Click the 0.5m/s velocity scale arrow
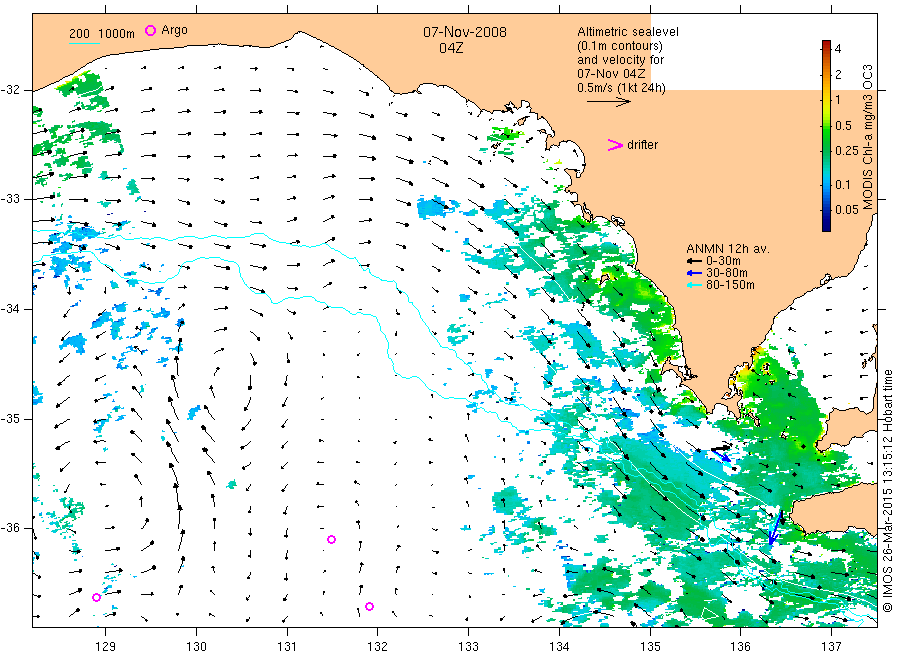Image resolution: width=900 pixels, height=660 pixels. (x=608, y=102)
